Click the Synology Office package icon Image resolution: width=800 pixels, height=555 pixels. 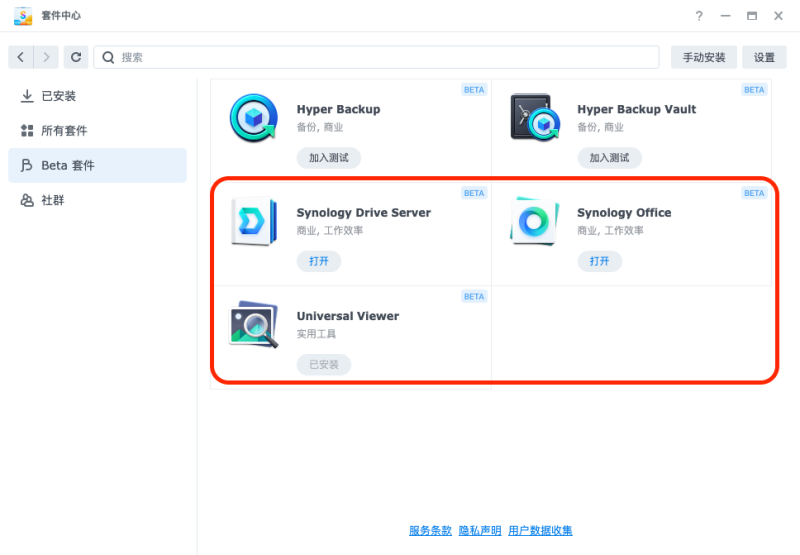click(534, 221)
